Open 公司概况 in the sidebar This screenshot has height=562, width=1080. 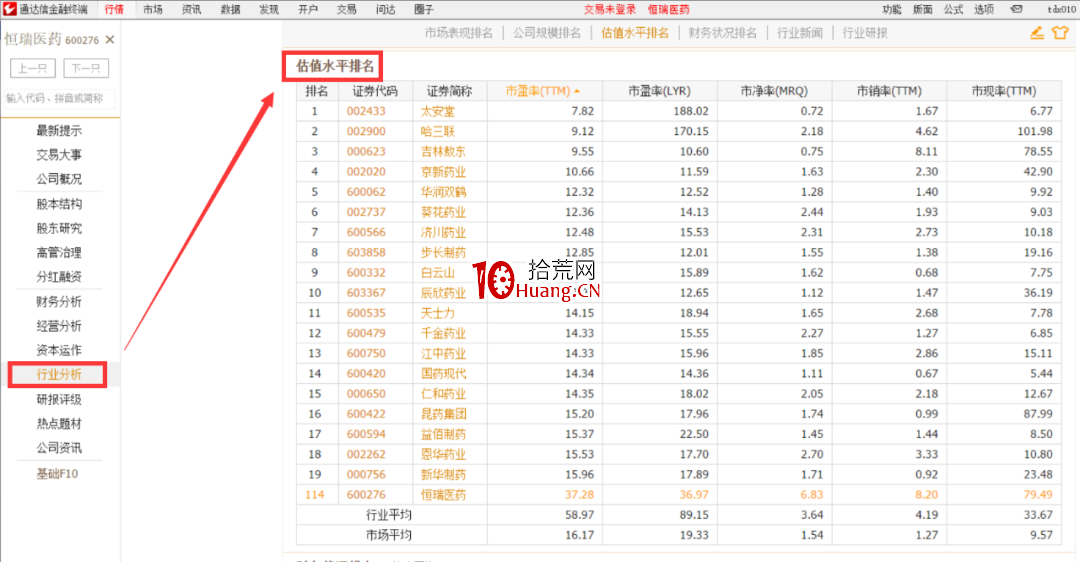click(59, 178)
